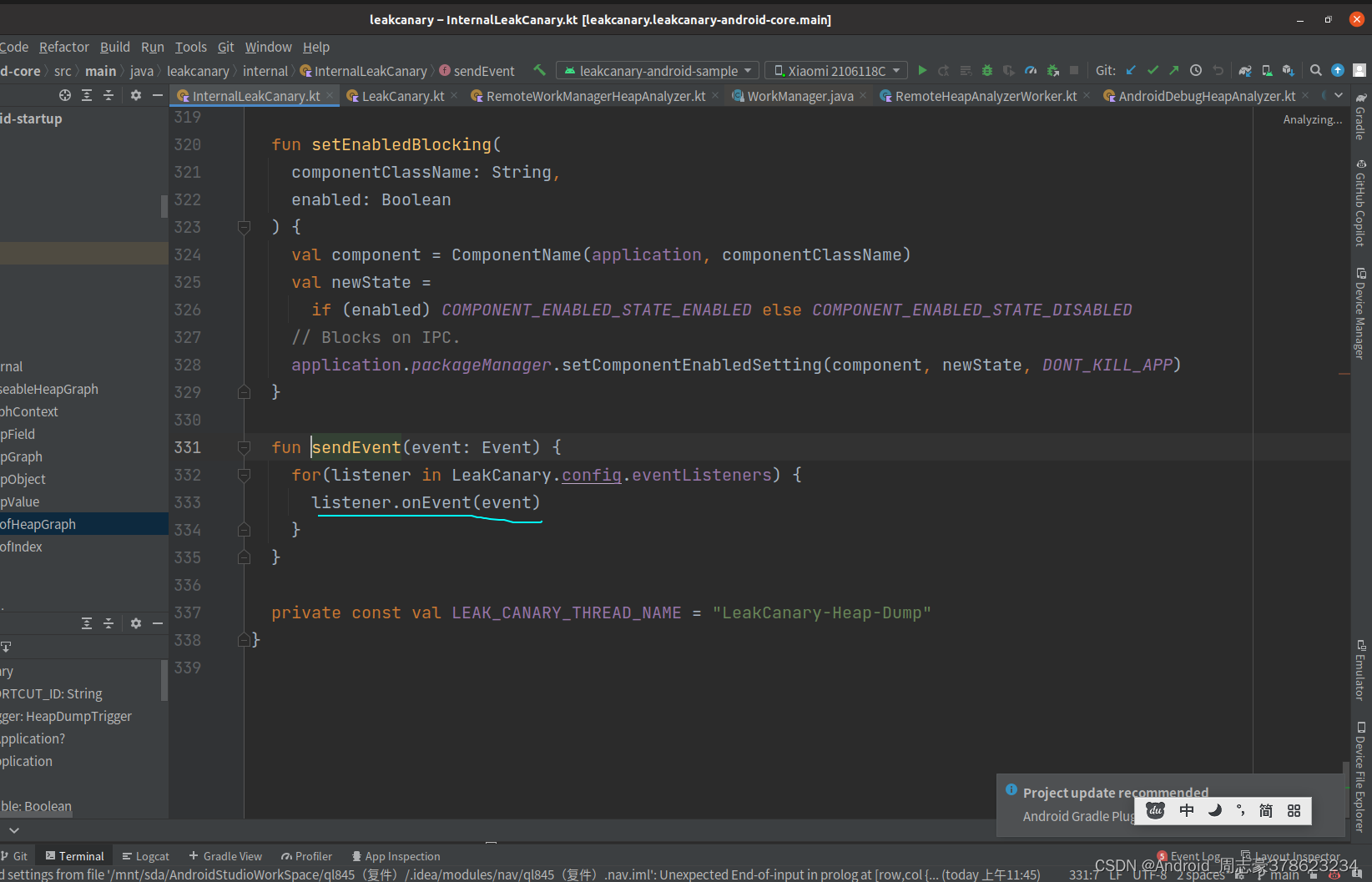
Task: Click fold end marker at line 338
Action: (x=244, y=640)
